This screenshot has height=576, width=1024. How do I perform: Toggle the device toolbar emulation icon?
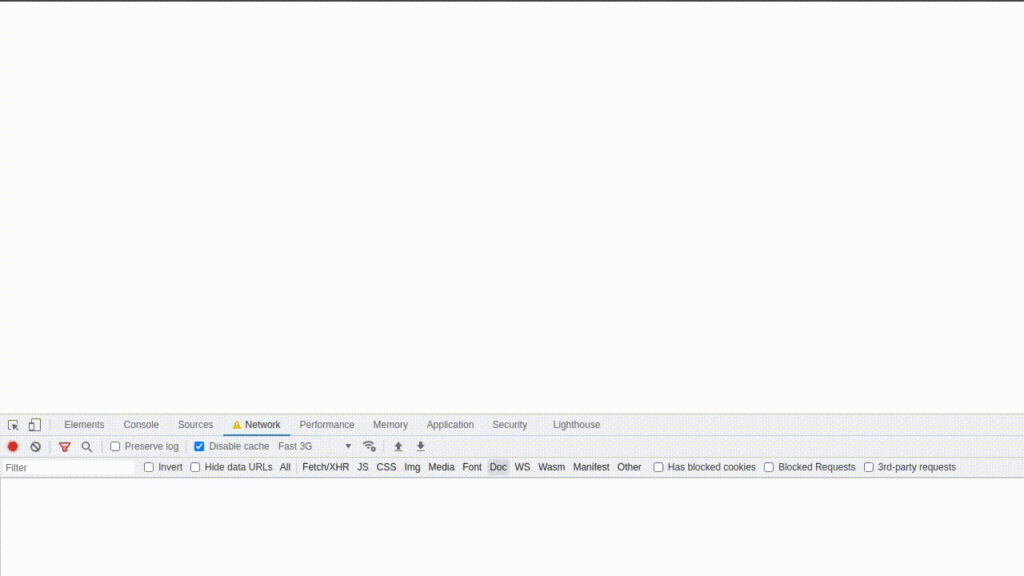[34, 424]
